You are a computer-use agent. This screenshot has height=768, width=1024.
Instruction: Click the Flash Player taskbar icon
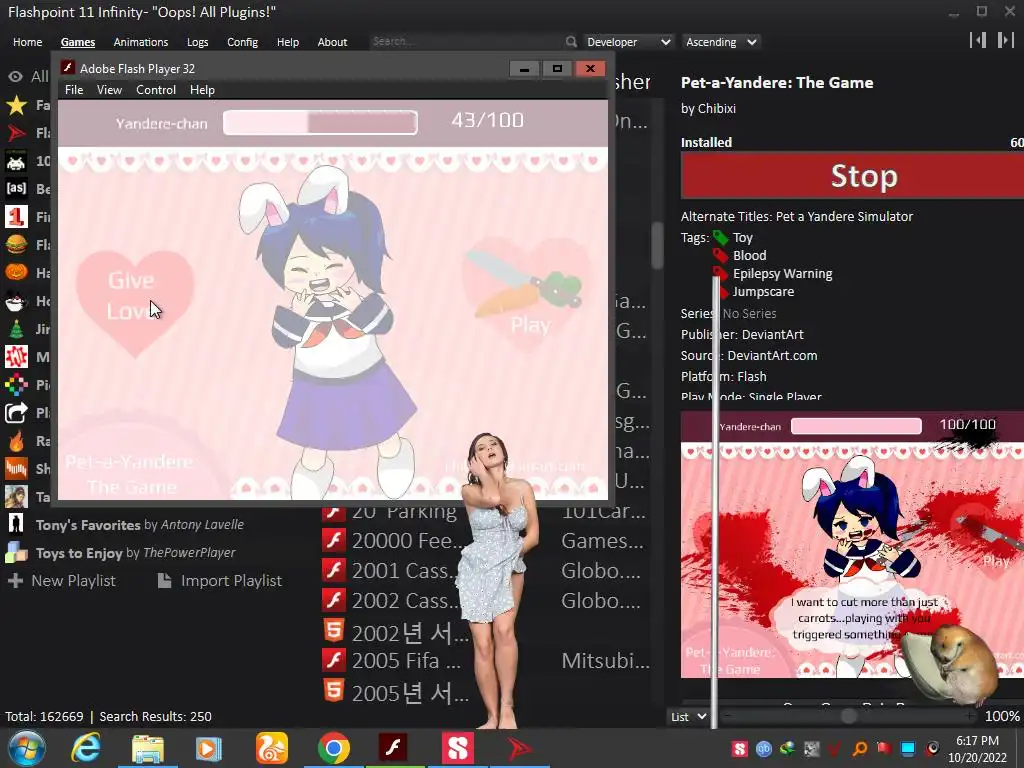coord(394,748)
